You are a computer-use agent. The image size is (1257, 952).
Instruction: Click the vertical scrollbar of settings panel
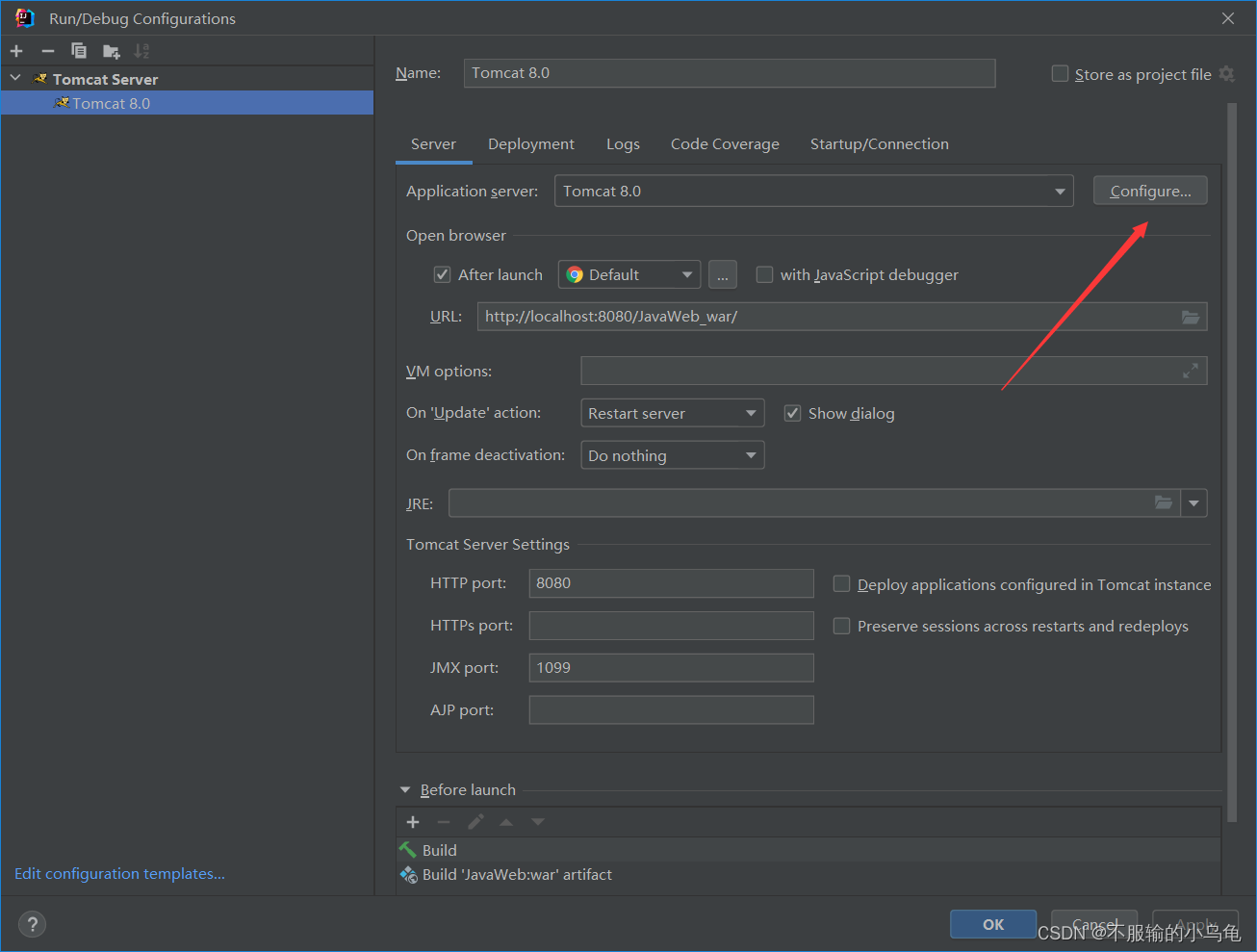pos(1232,462)
